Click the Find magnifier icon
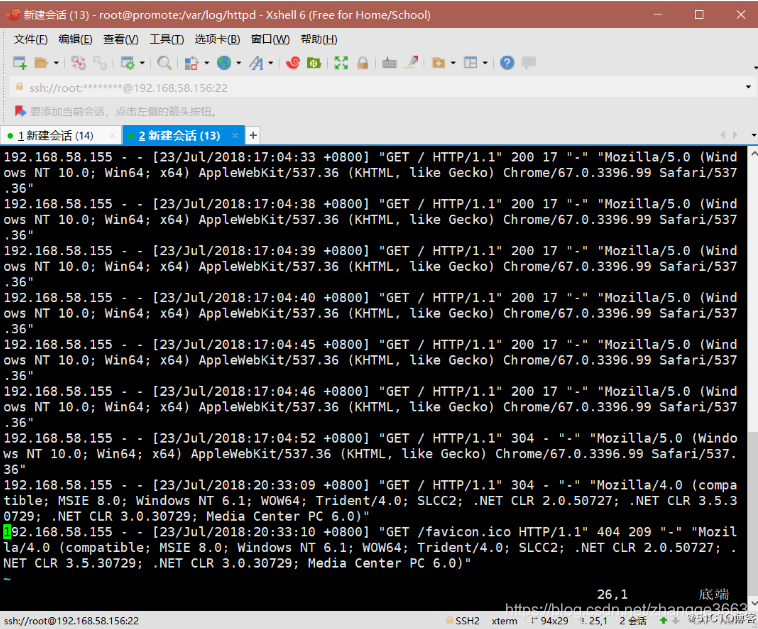Image resolution: width=758 pixels, height=629 pixels. 164,63
